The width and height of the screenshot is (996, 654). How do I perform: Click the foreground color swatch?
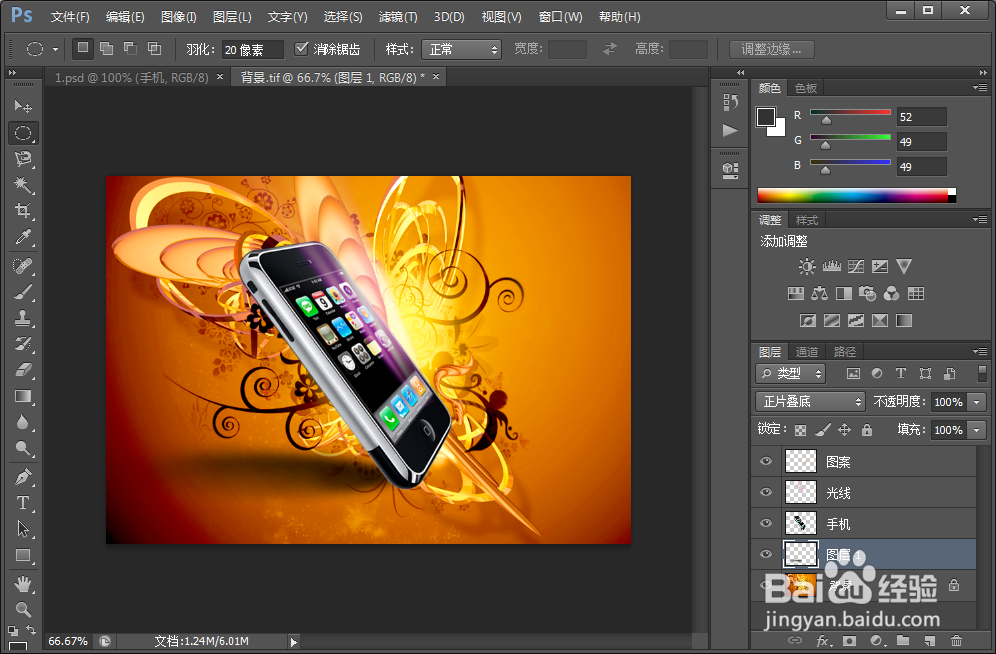pyautogui.click(x=765, y=117)
